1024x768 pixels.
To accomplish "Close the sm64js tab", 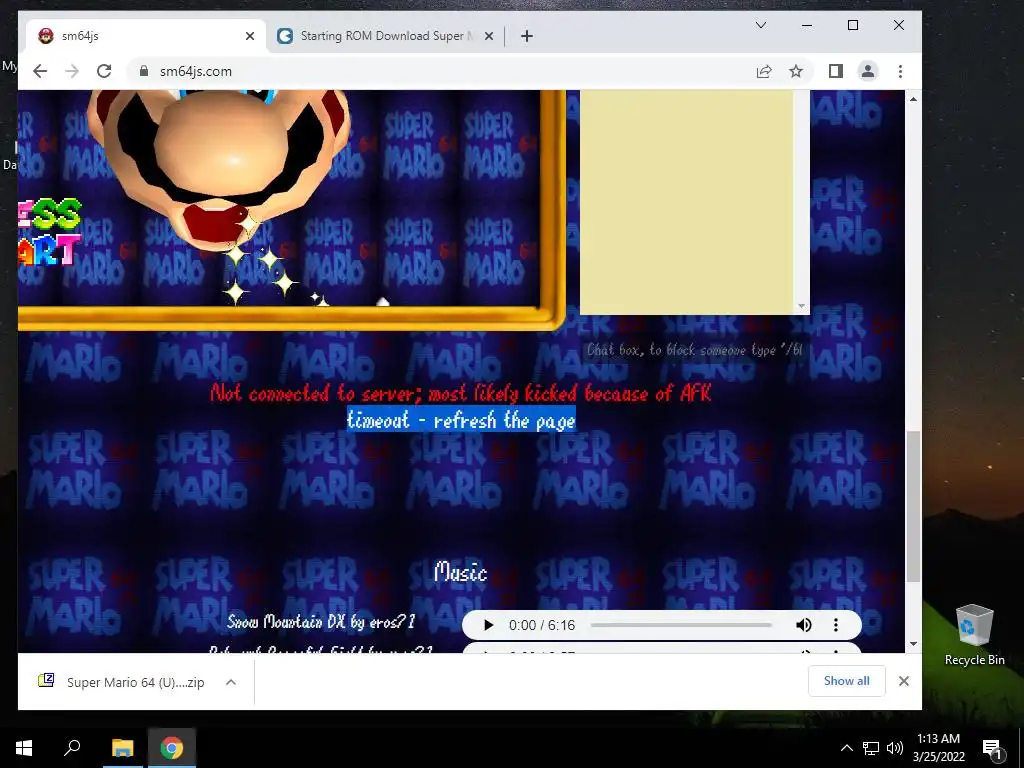I will pyautogui.click(x=249, y=36).
